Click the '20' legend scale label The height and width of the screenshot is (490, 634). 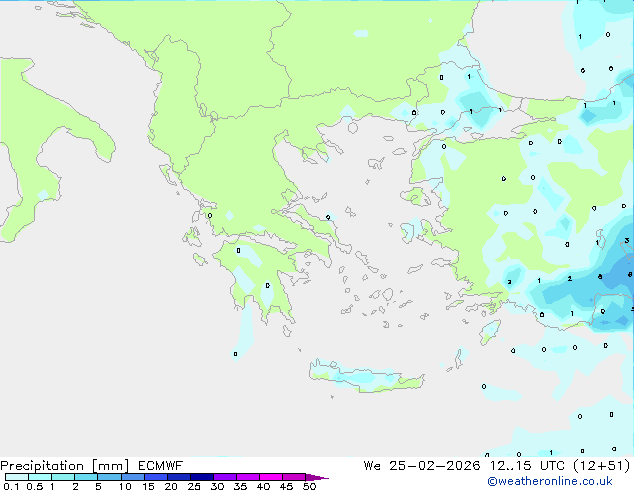(171, 486)
